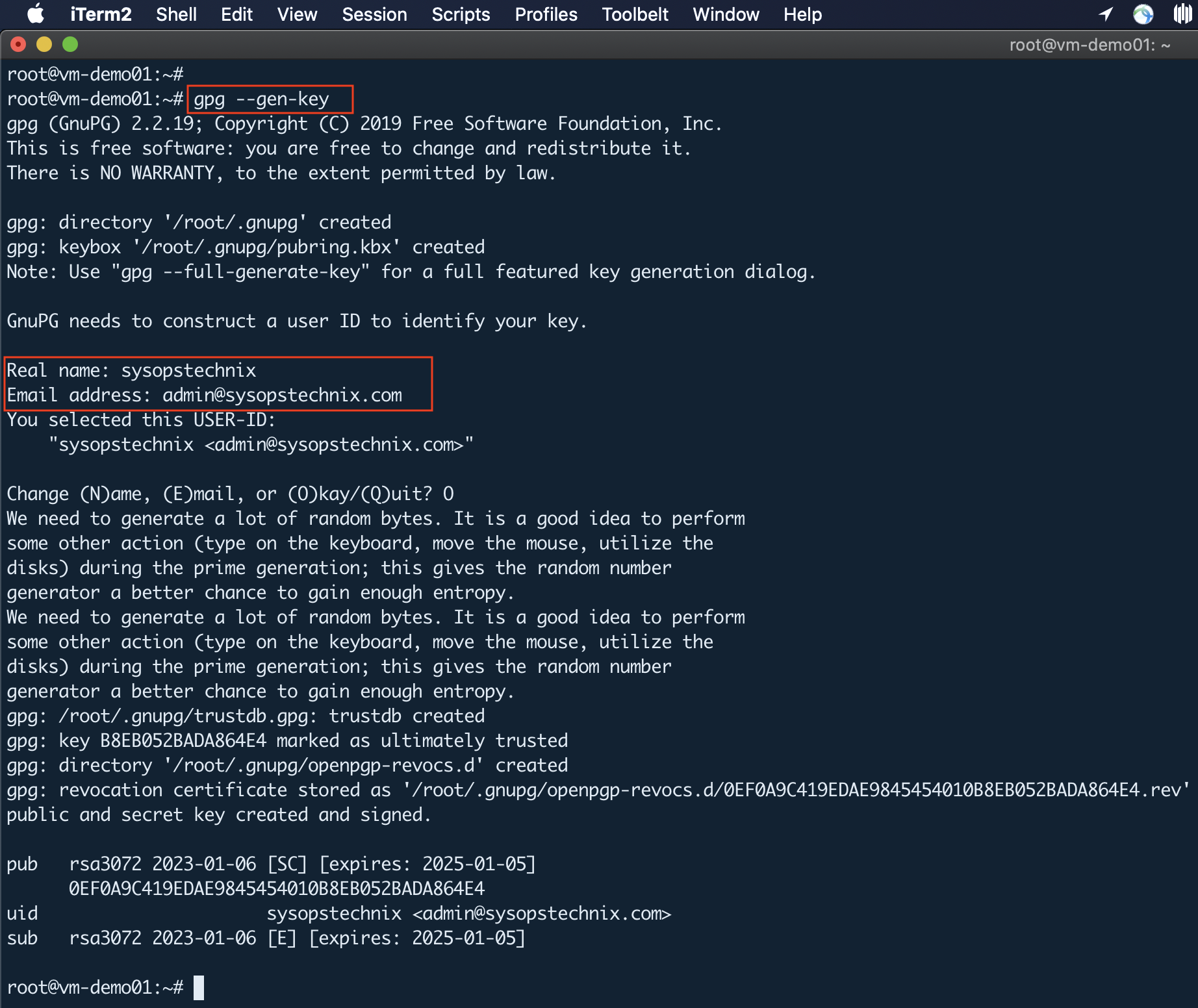Click the 'There is NO WARRANTY' line
Image resolution: width=1198 pixels, height=1008 pixels.
[281, 173]
